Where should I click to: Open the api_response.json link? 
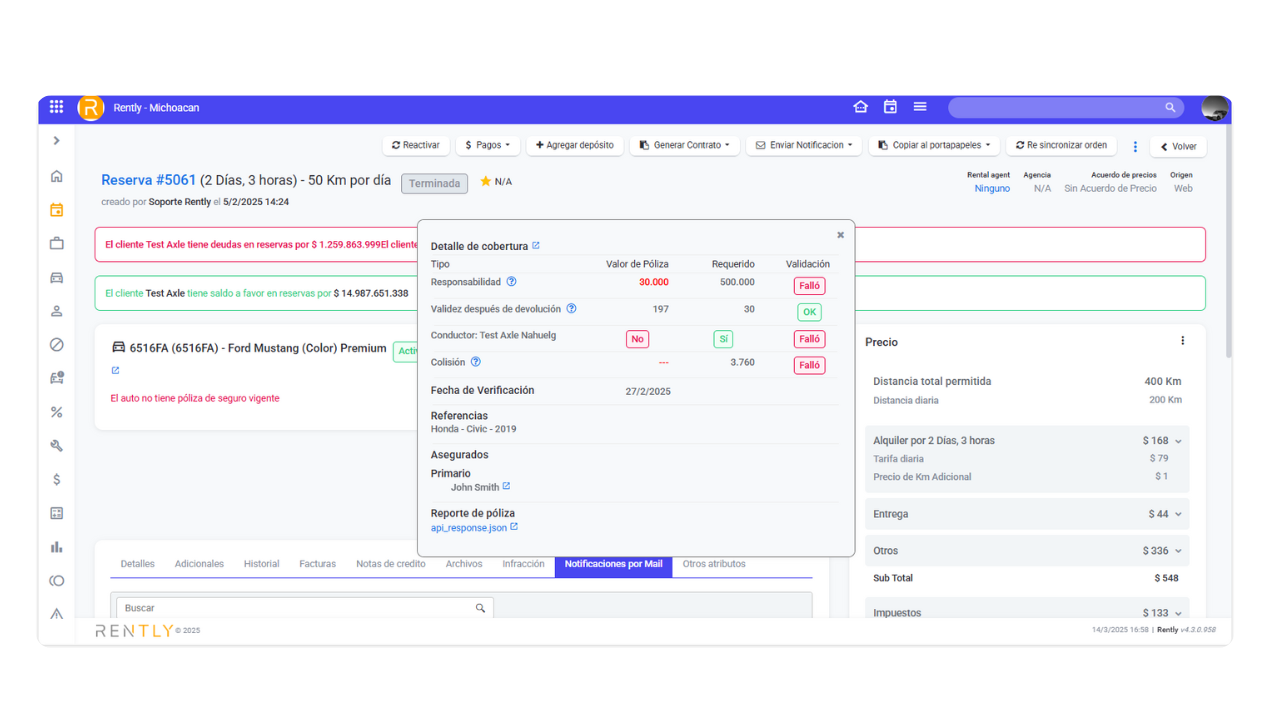[x=469, y=528]
